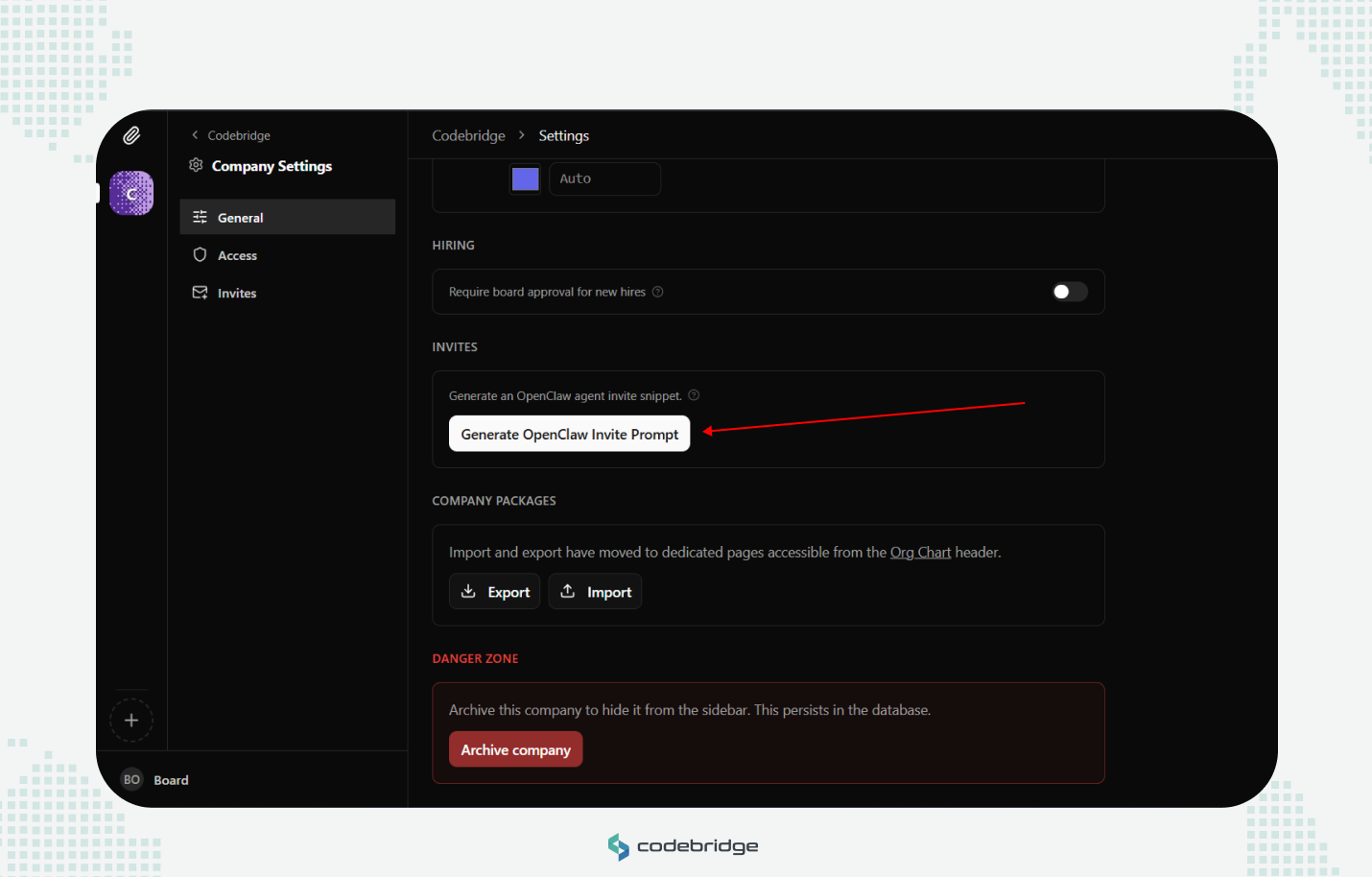Open the Access settings section

[x=287, y=255]
